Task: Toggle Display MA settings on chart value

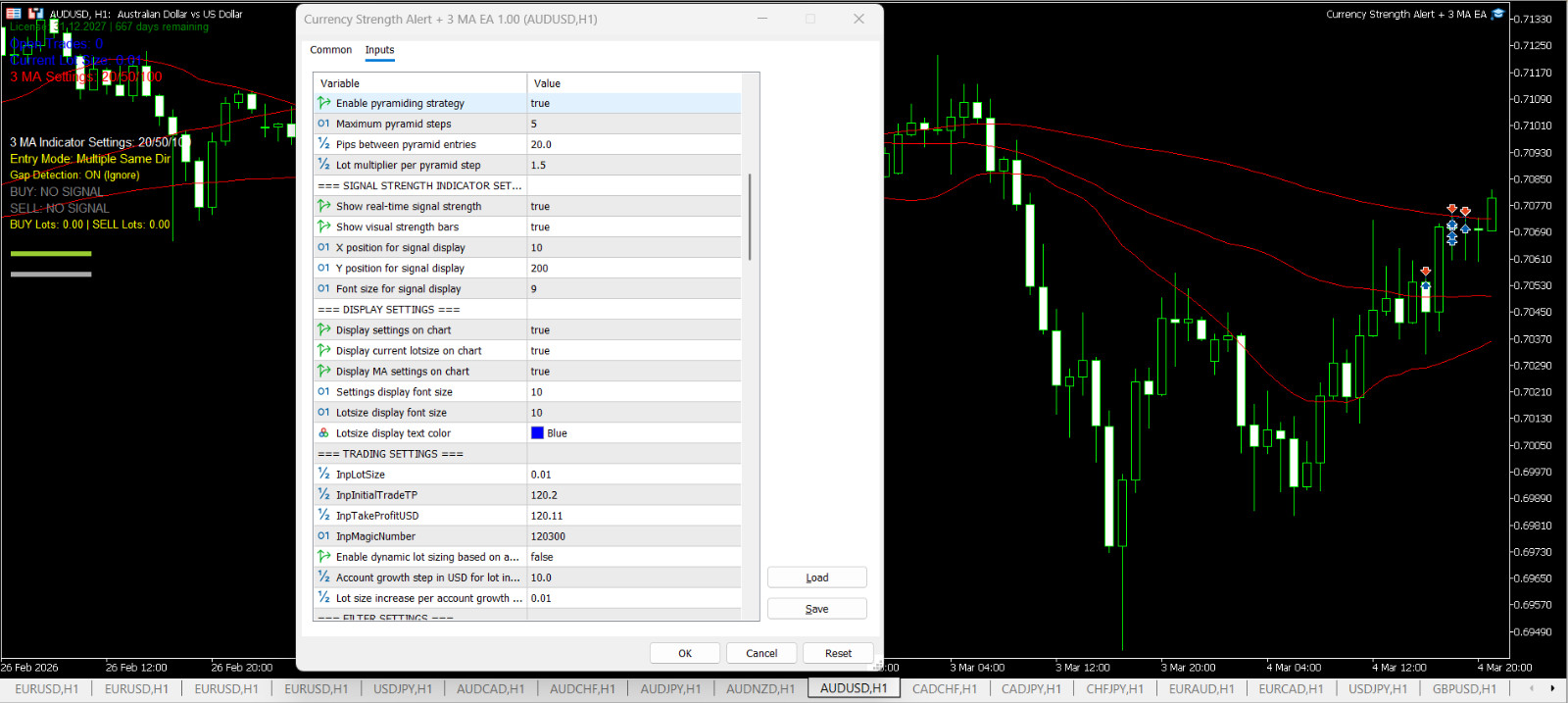Action: pyautogui.click(x=634, y=371)
